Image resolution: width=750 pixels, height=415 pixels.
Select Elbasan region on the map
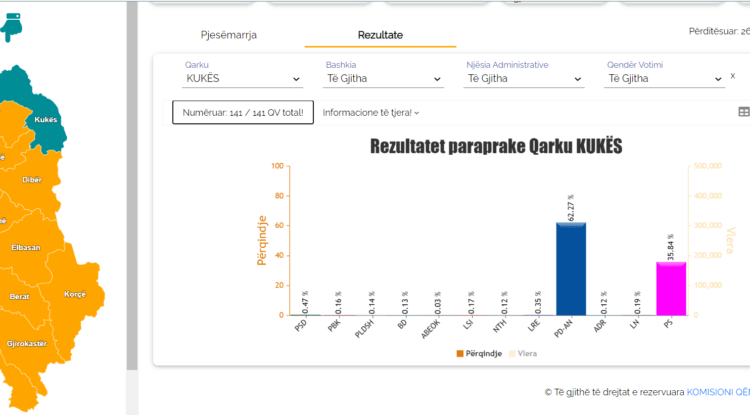(25, 247)
